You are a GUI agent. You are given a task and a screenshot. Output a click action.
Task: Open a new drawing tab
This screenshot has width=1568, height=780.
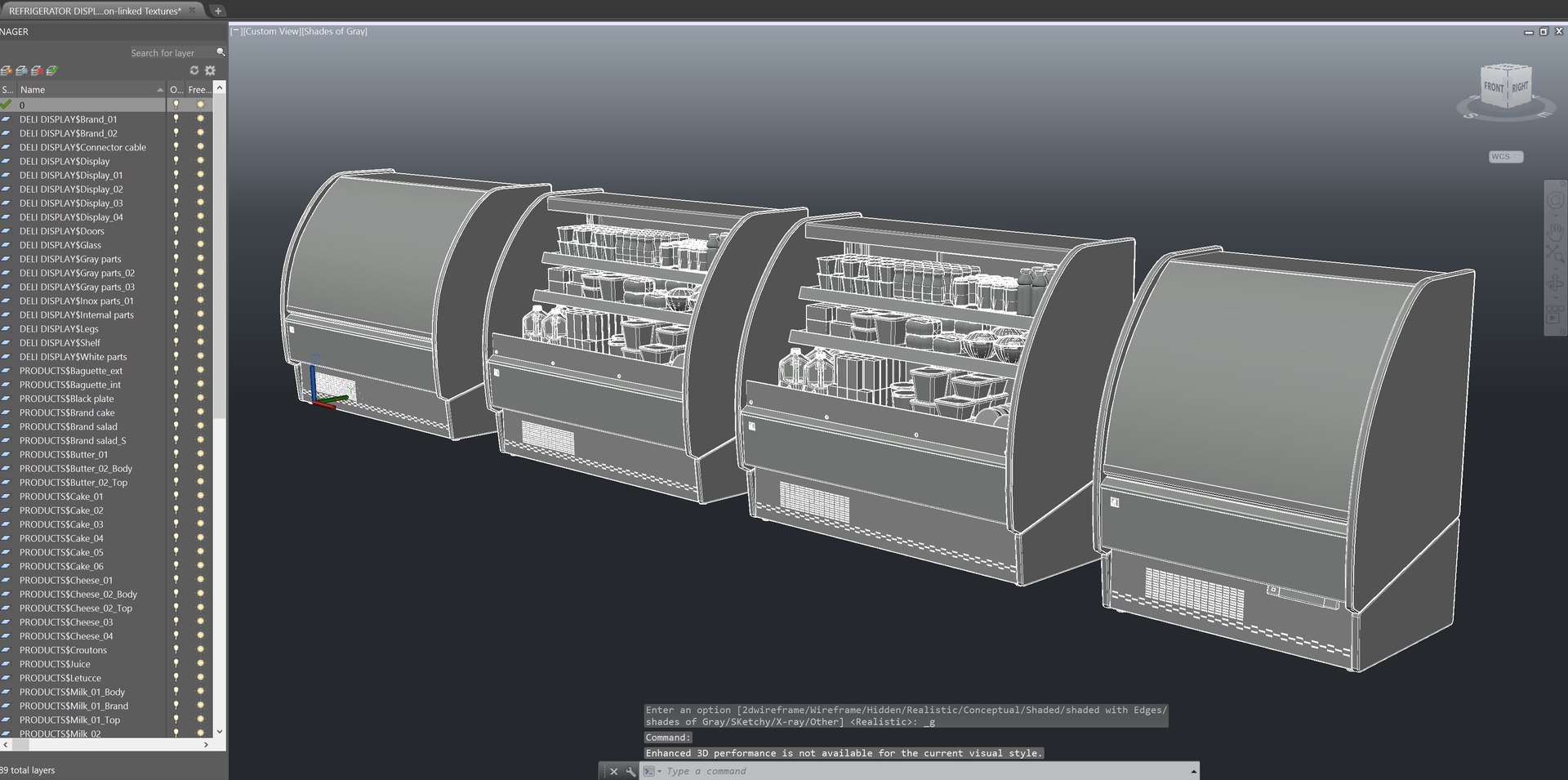[218, 11]
